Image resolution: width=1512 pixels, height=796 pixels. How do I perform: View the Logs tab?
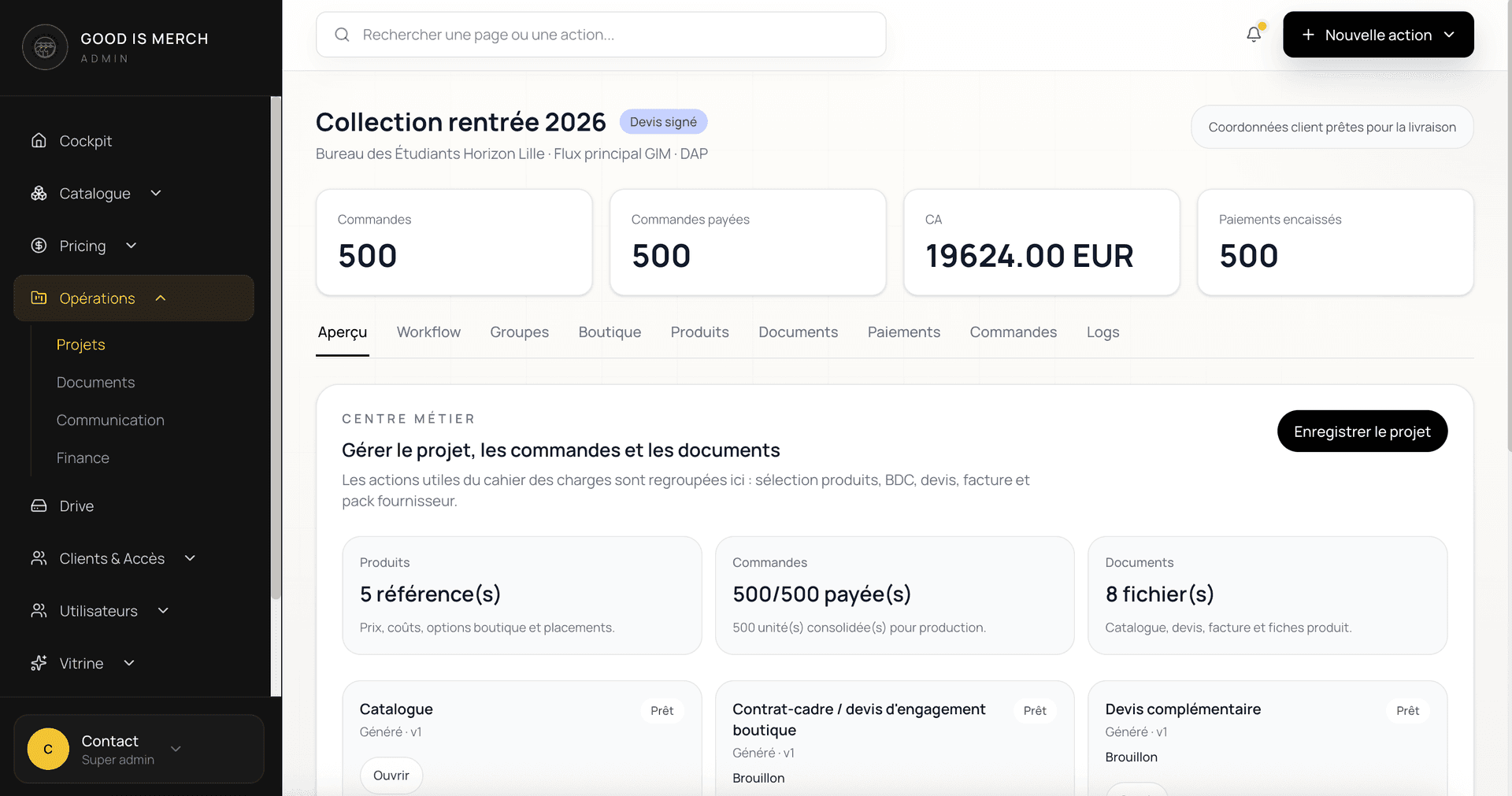[1102, 332]
